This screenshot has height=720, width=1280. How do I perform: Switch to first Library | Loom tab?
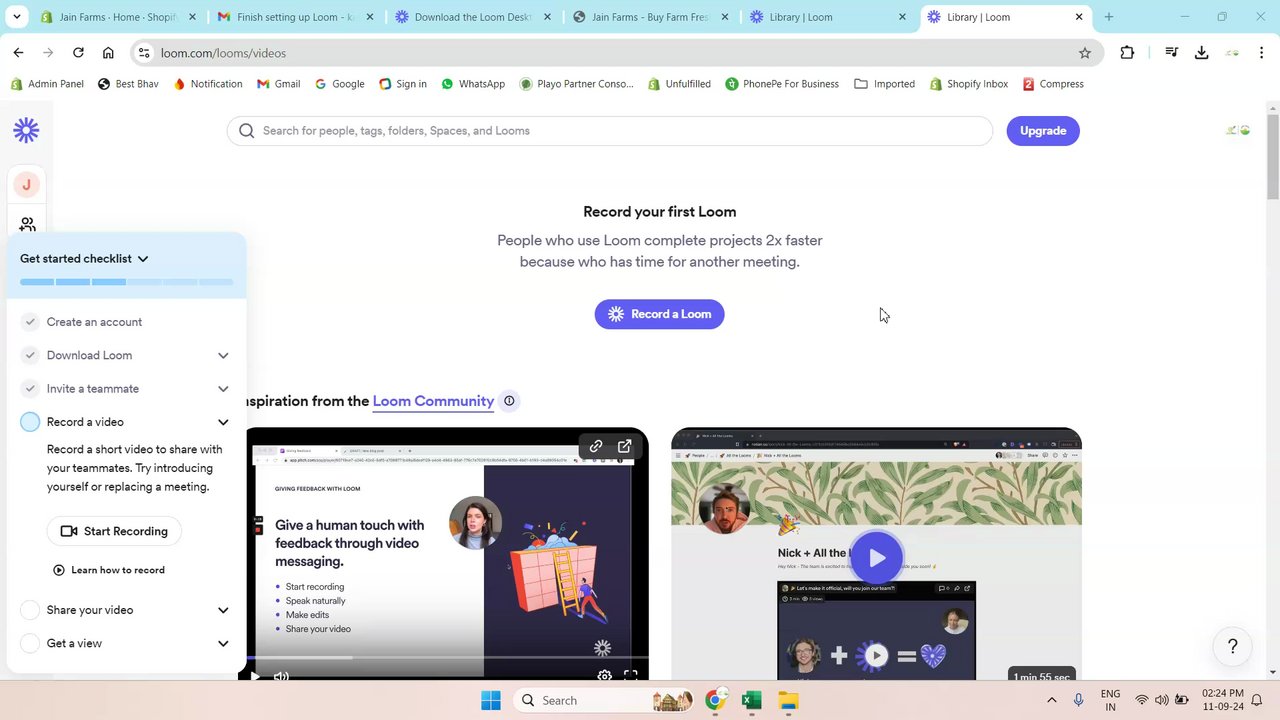click(828, 17)
